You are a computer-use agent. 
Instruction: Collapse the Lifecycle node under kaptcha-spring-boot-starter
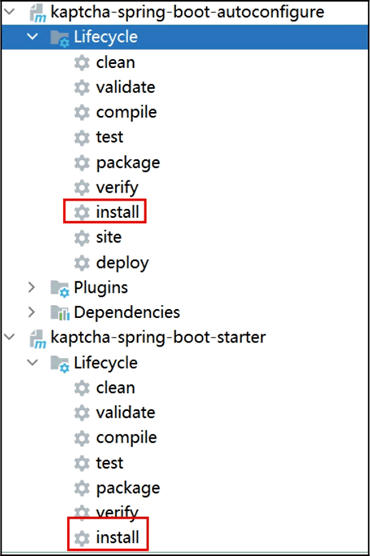click(x=33, y=362)
